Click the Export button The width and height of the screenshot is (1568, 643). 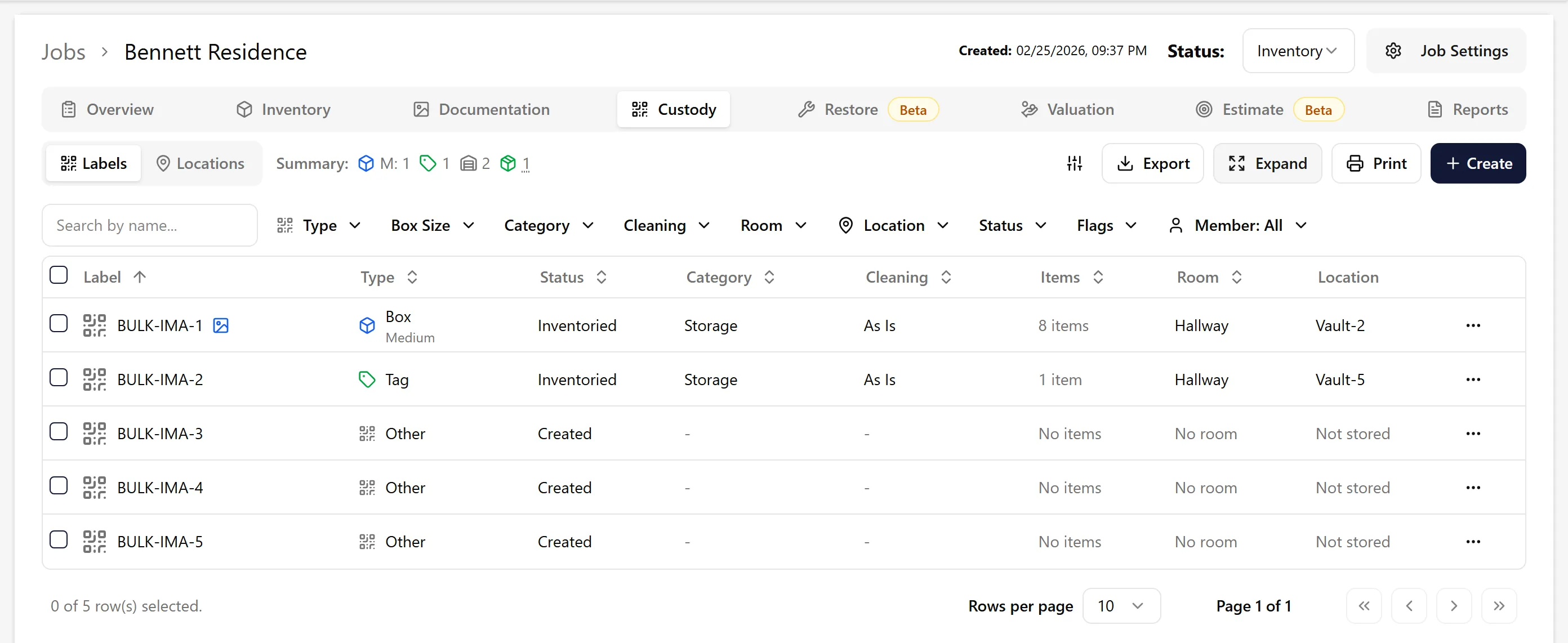[x=1152, y=163]
